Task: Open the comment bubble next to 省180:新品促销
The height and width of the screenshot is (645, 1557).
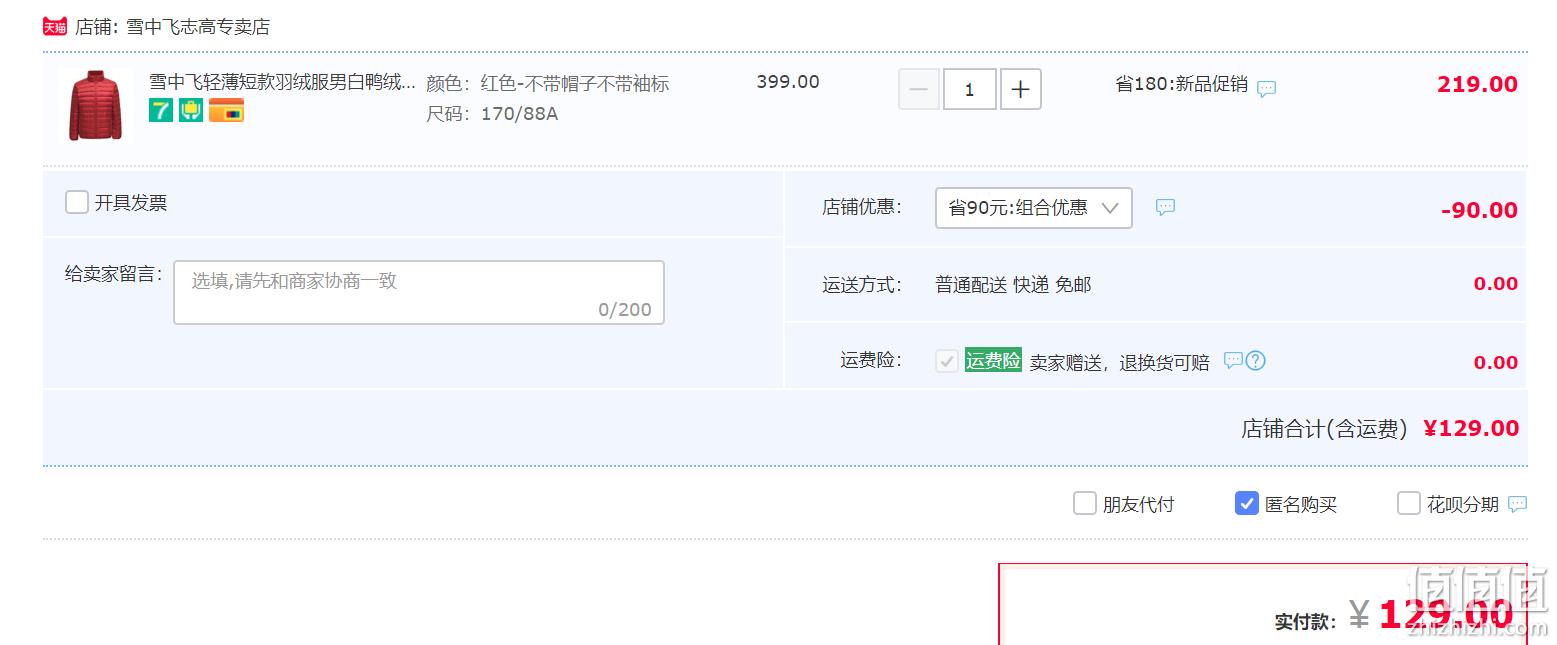Action: [1266, 88]
